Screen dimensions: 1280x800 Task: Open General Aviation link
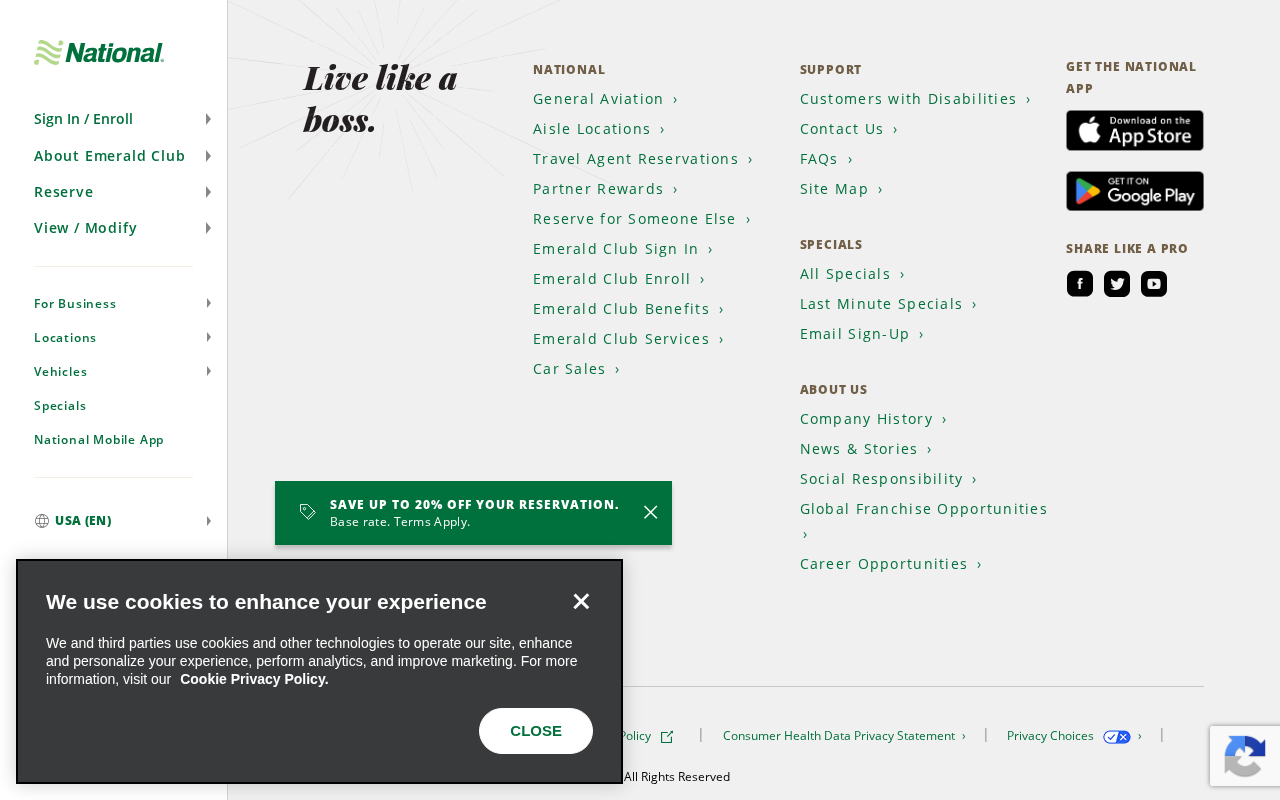pos(605,99)
